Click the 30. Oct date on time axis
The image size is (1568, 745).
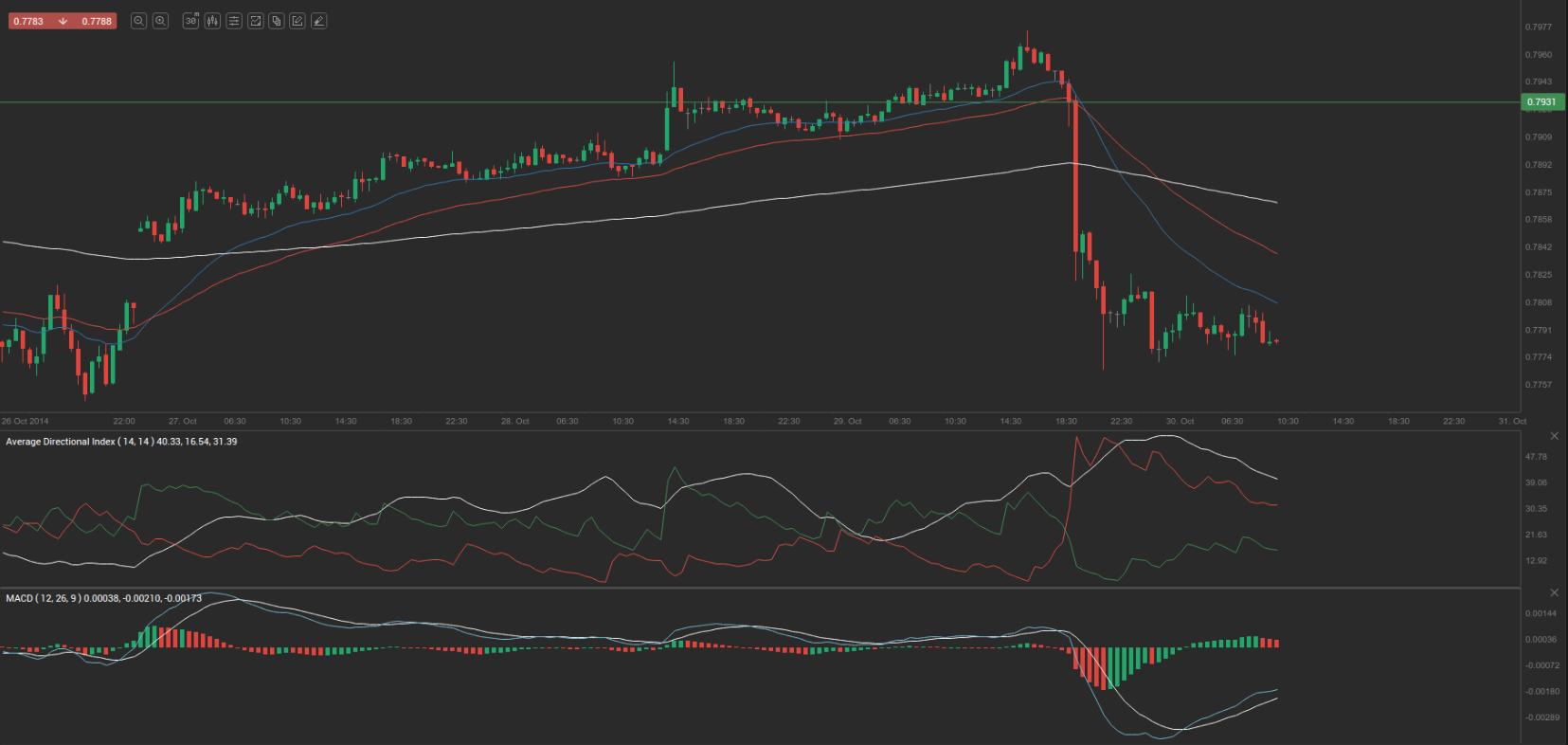[x=1180, y=421]
